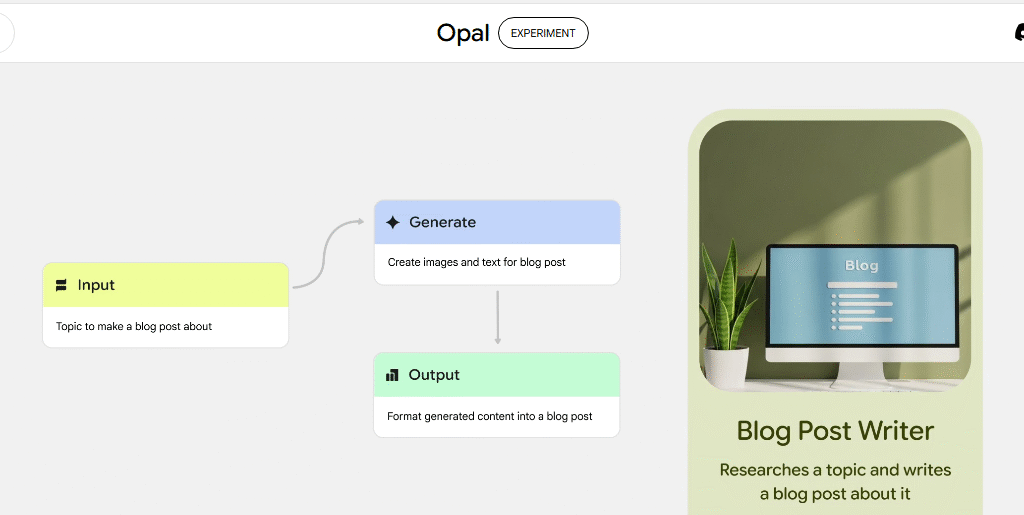Select the Input node header
This screenshot has width=1024, height=515.
point(166,285)
